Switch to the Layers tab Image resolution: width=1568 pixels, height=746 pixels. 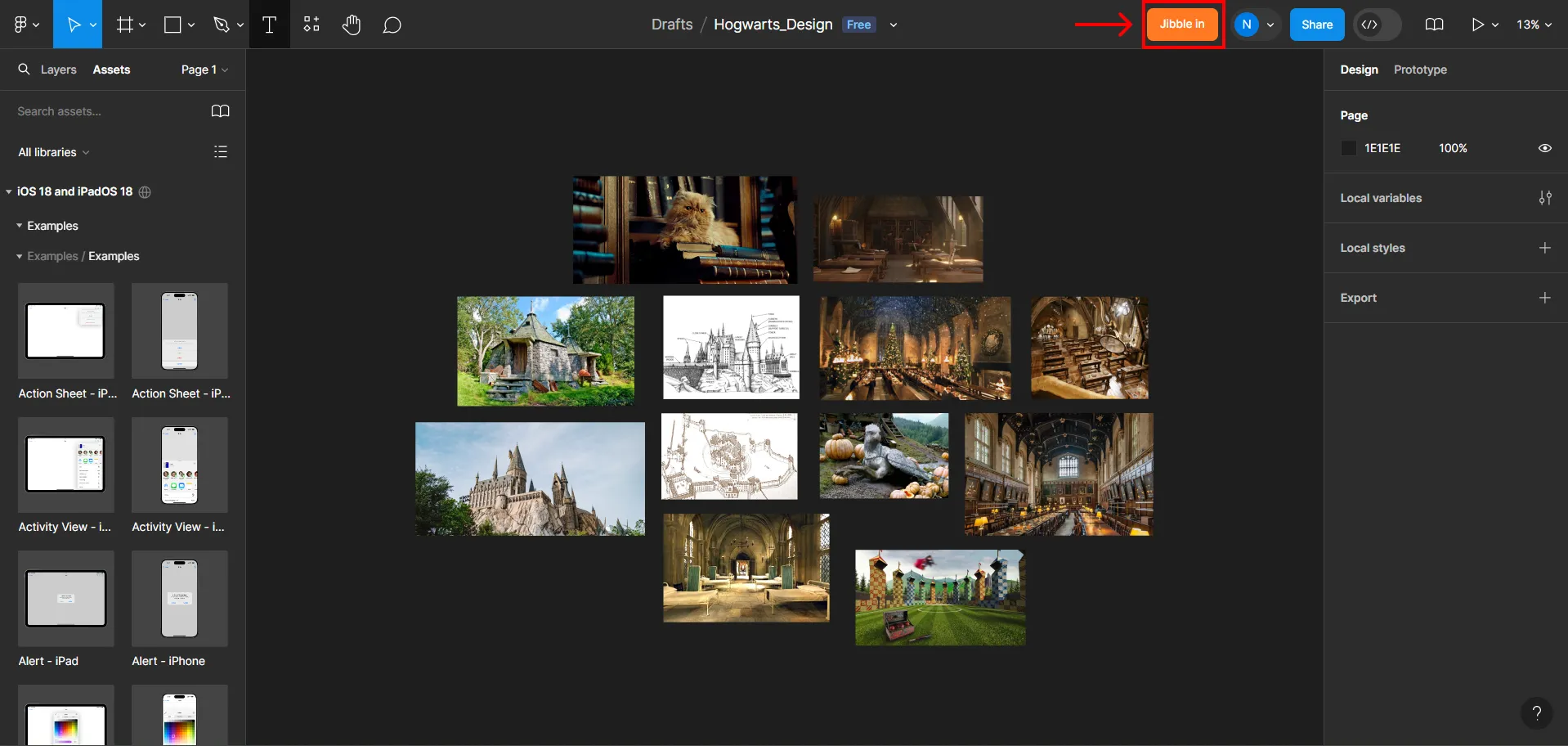[x=58, y=70]
